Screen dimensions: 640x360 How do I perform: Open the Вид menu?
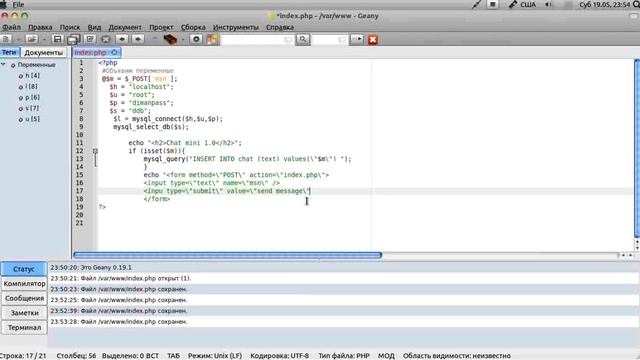pos(94,27)
